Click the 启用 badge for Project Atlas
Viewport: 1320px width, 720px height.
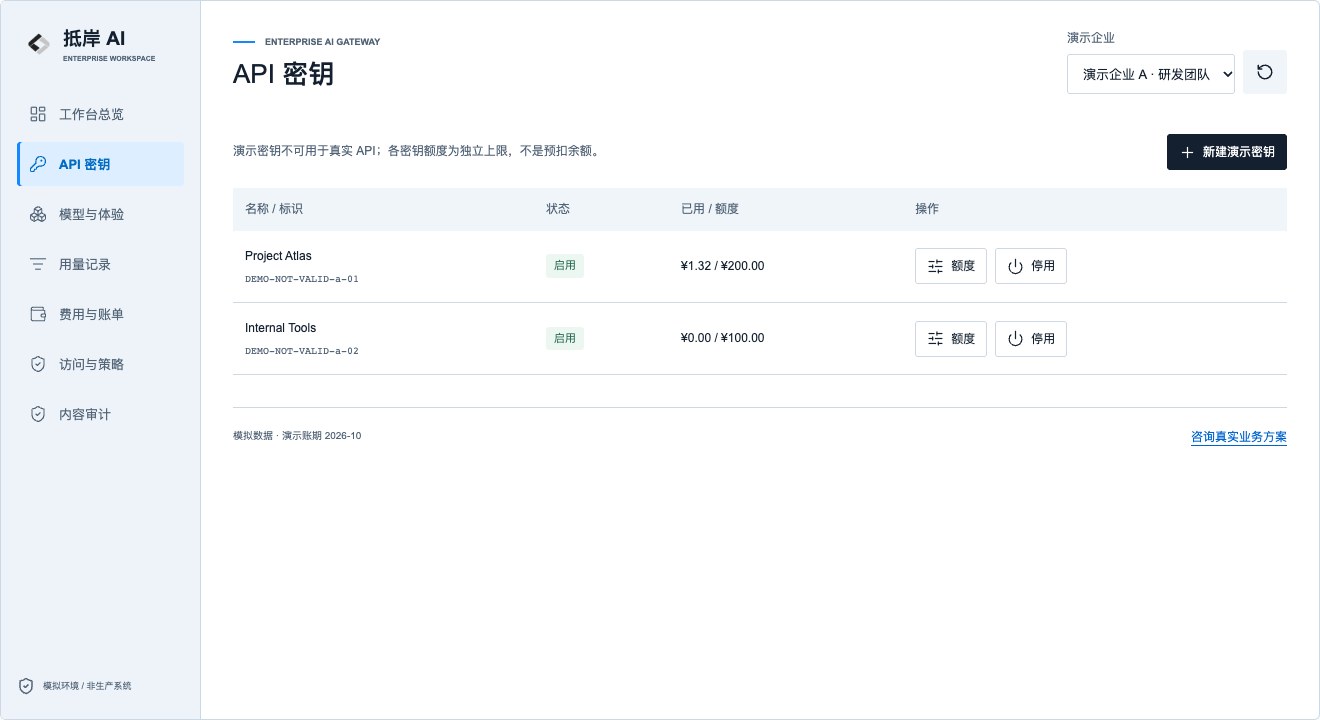[565, 266]
